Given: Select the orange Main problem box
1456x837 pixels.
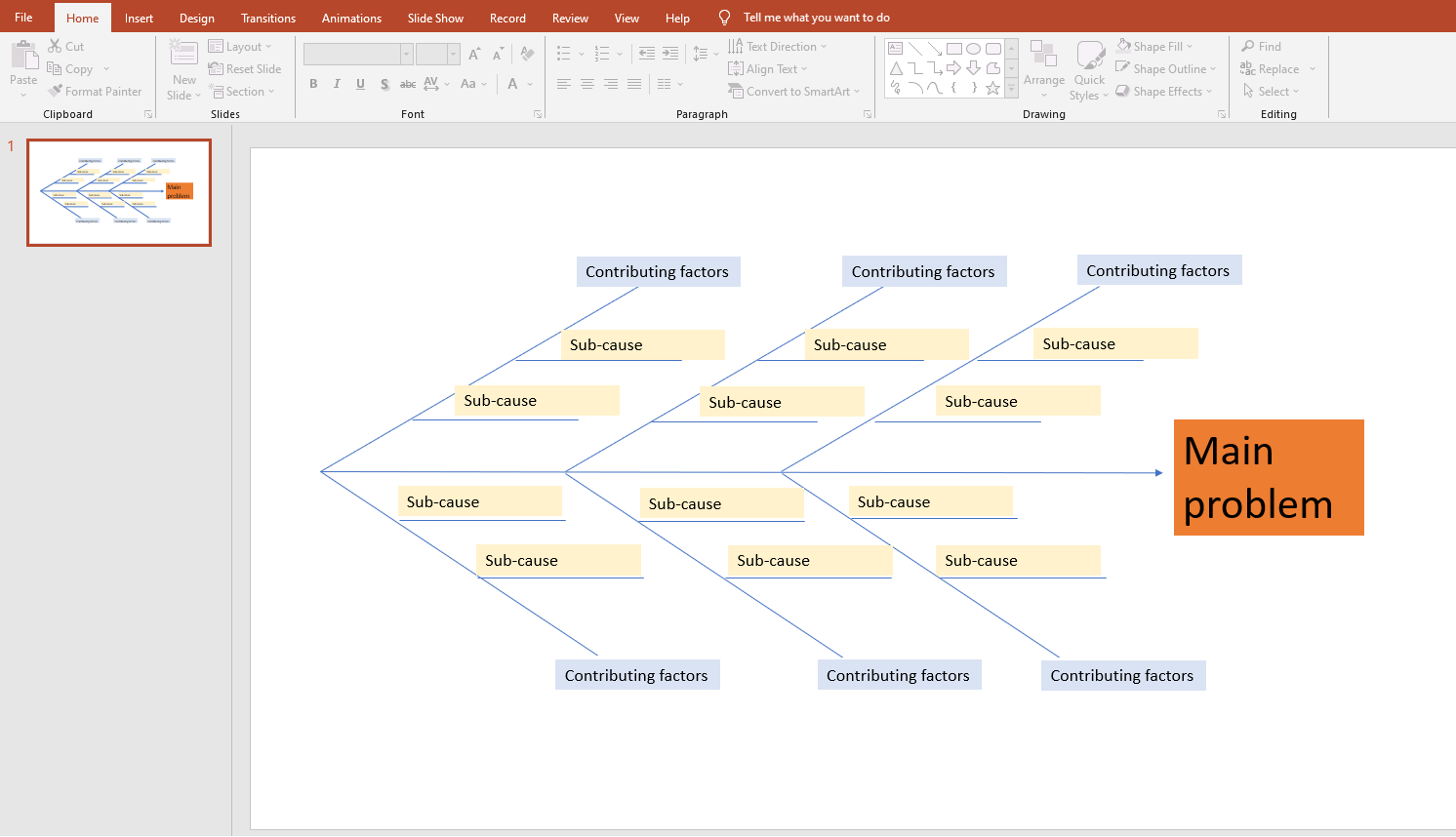Looking at the screenshot, I should pos(1269,477).
